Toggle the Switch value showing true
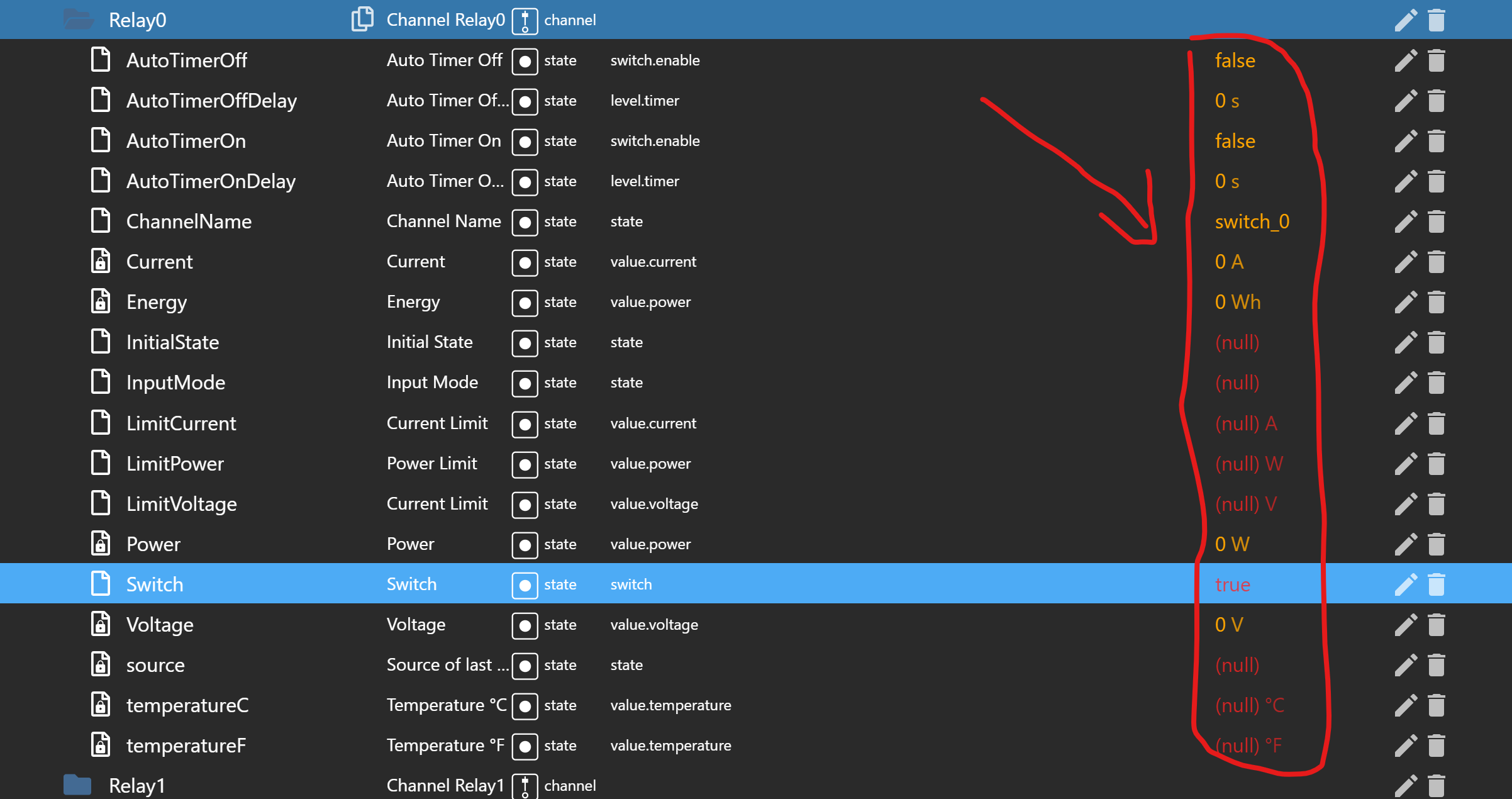Screen dimensions: 1512x799 point(1233,584)
